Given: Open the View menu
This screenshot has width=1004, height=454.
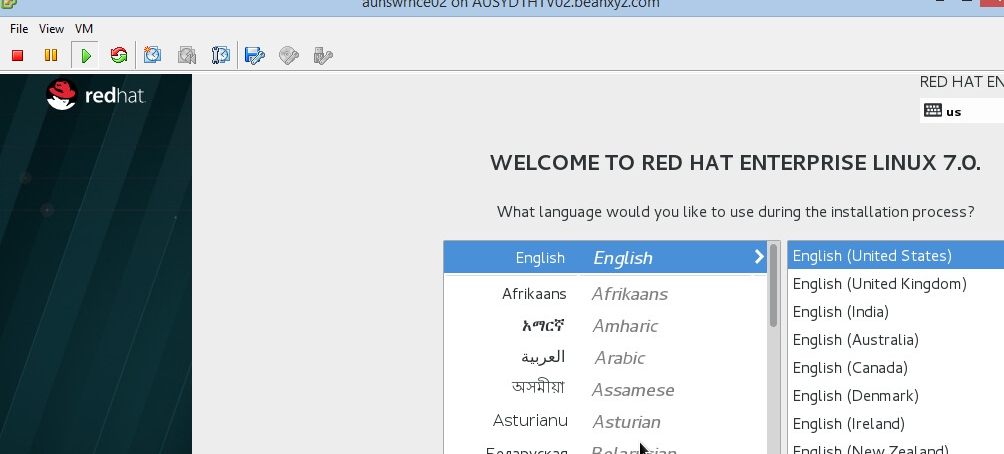Looking at the screenshot, I should 51,29.
